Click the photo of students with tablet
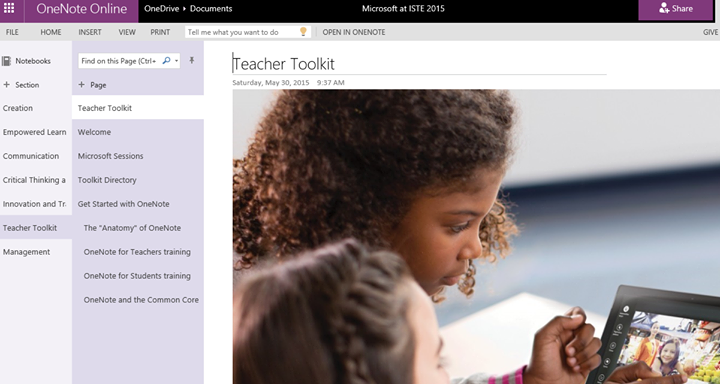The width and height of the screenshot is (720, 384). pos(476,237)
